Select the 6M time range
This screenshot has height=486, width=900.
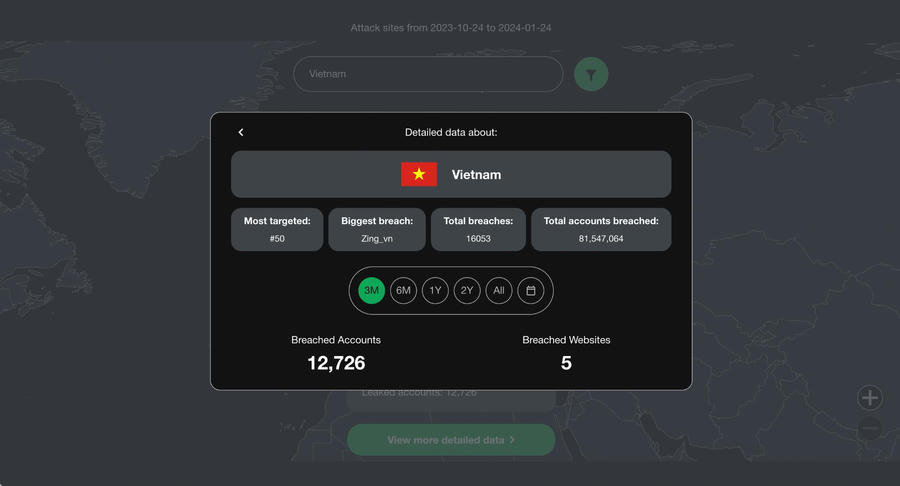(x=404, y=290)
